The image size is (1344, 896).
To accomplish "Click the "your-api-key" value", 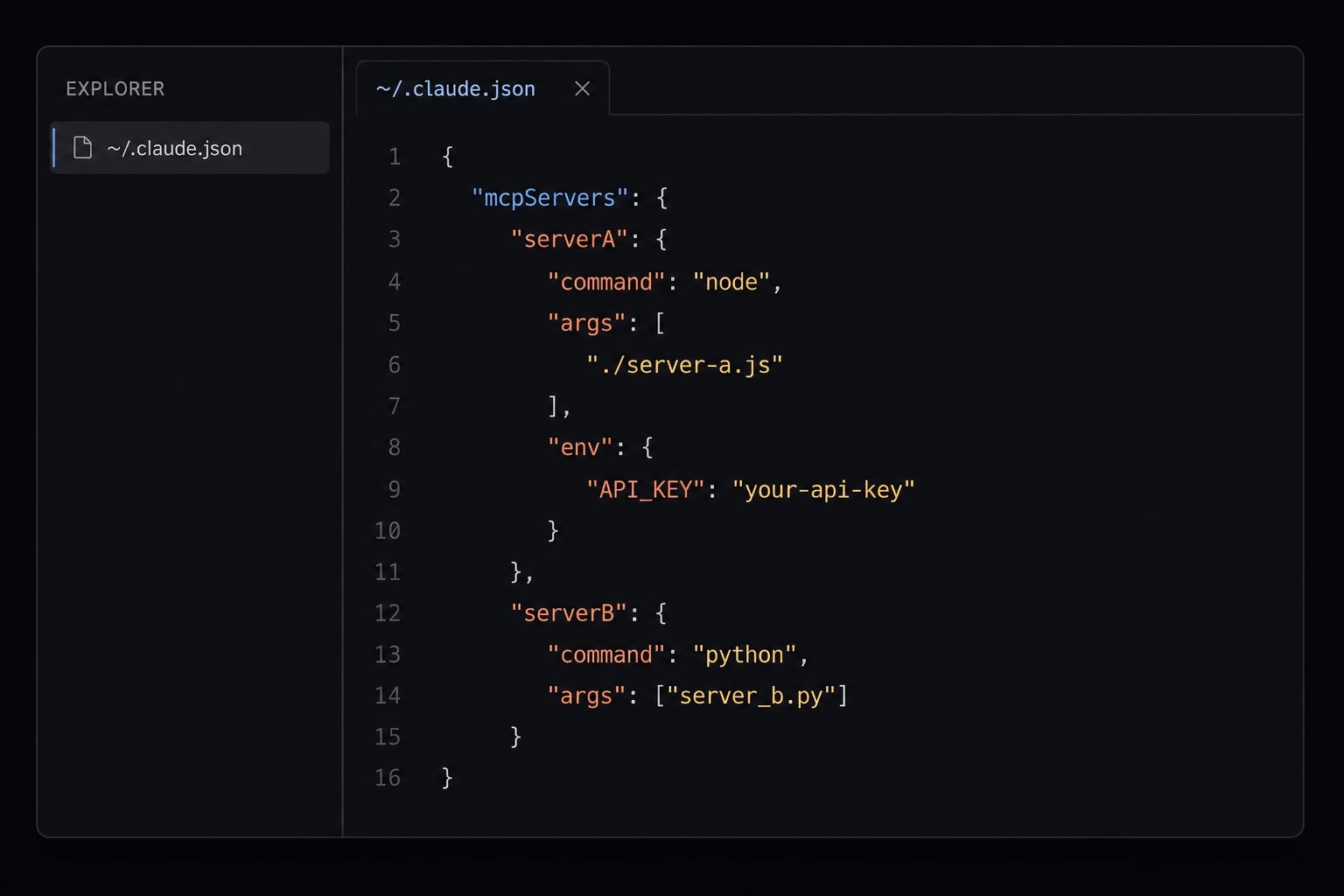I will [x=823, y=489].
